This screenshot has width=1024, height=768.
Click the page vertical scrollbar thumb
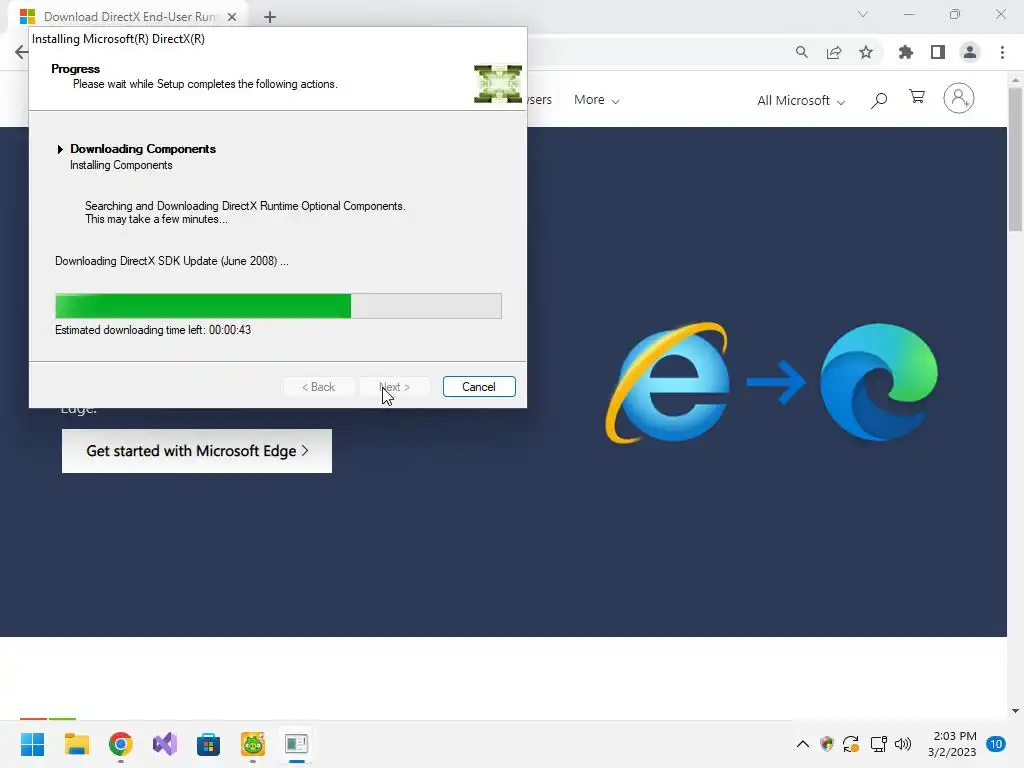1015,159
